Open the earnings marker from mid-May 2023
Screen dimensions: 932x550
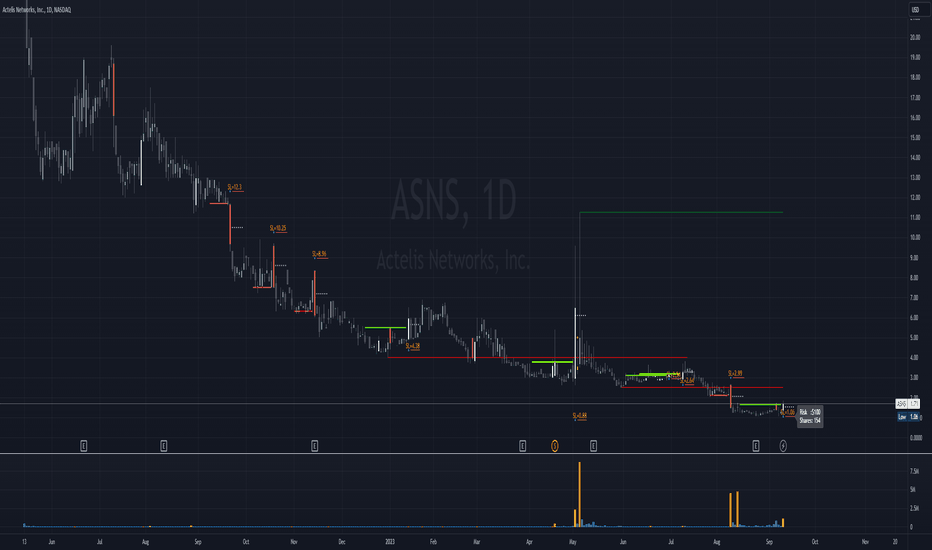pyautogui.click(x=593, y=445)
